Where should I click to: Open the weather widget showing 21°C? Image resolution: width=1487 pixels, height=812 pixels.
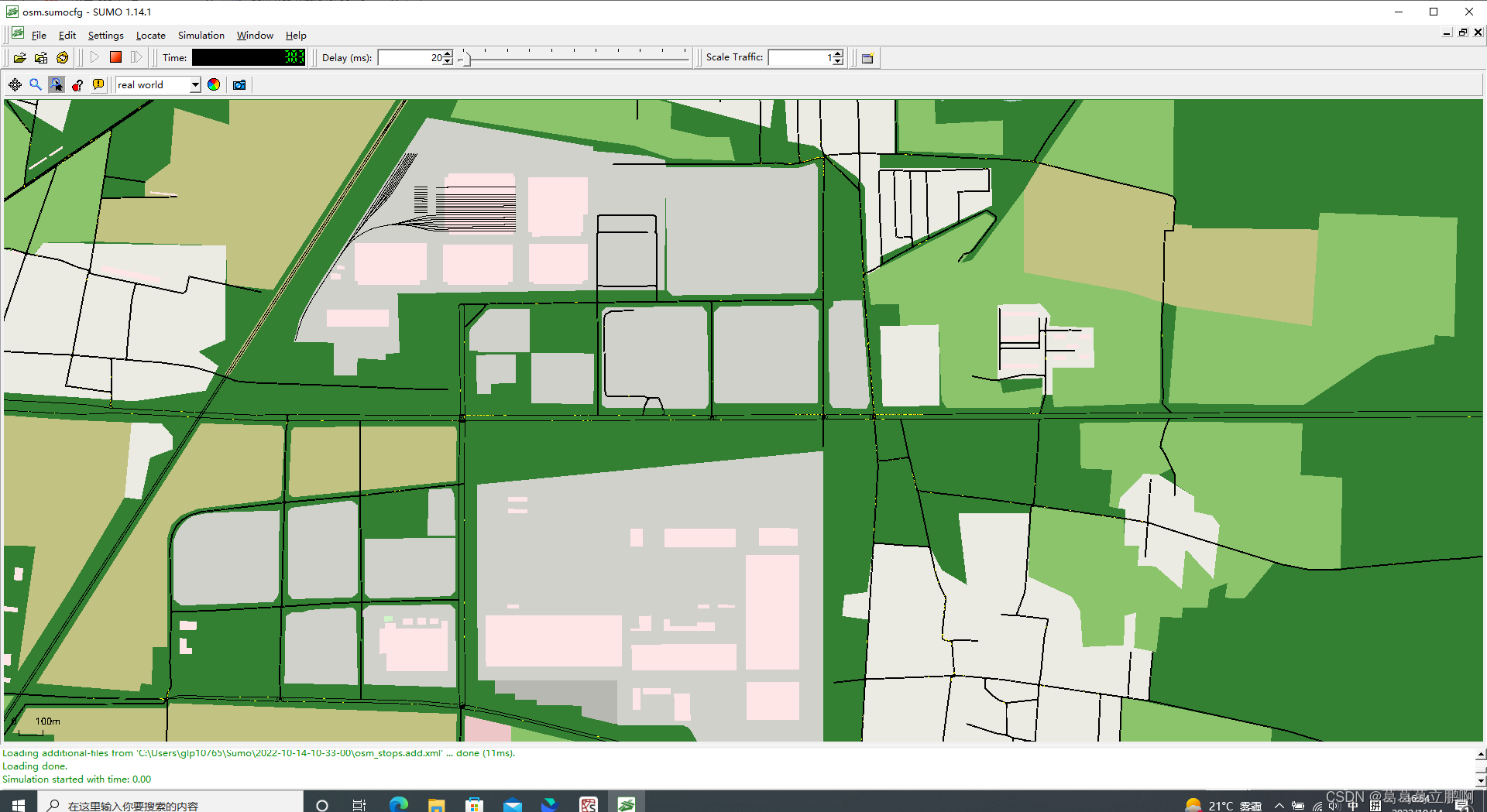click(1224, 805)
